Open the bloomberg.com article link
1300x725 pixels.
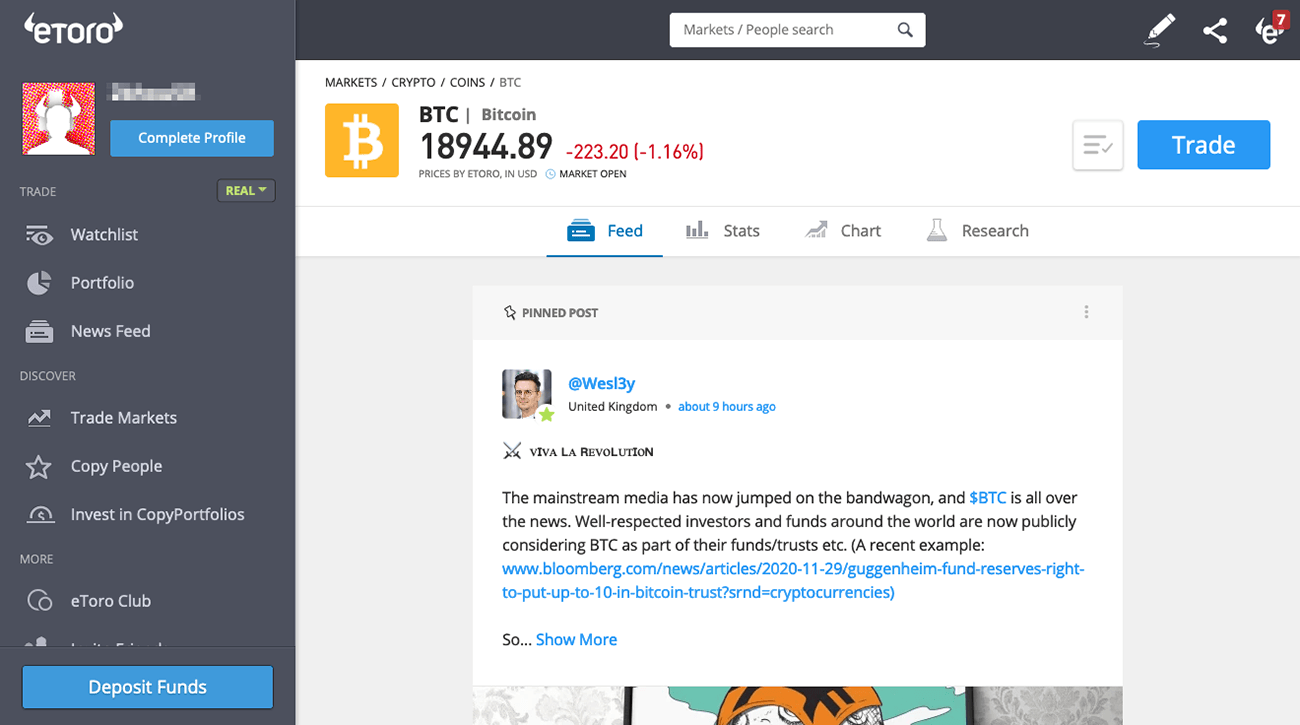793,581
